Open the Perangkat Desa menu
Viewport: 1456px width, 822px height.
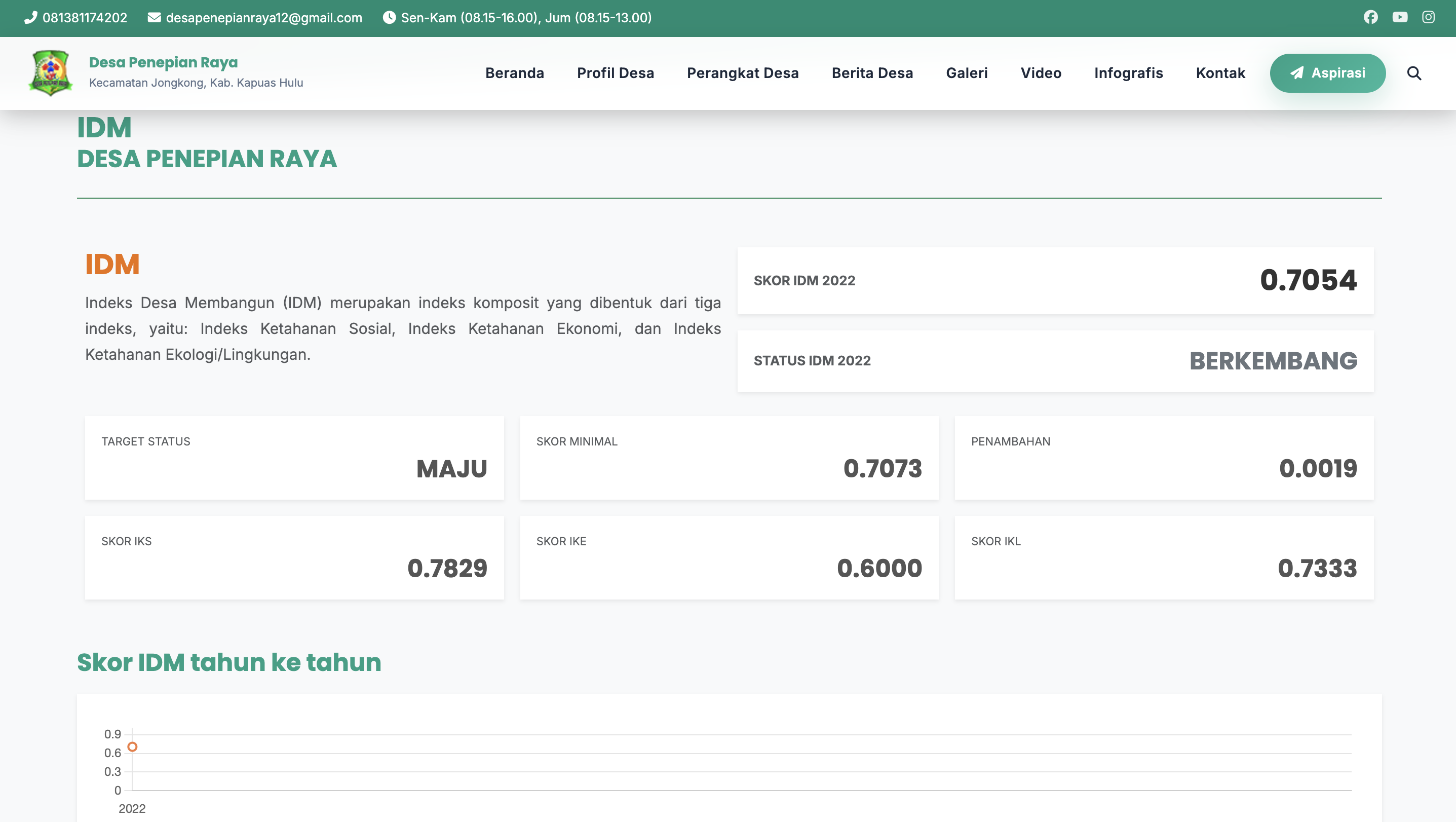click(x=742, y=73)
